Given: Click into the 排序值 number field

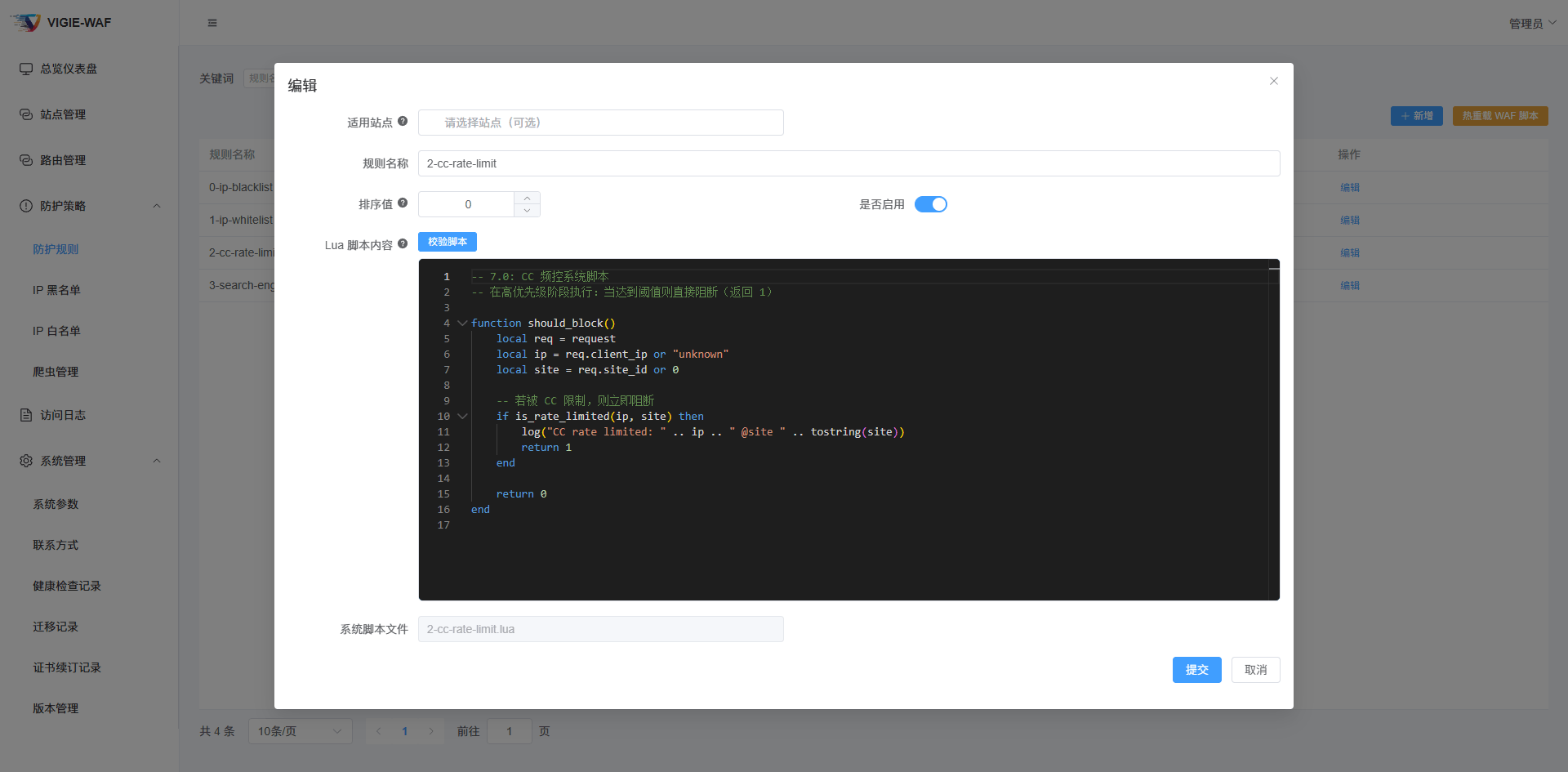Looking at the screenshot, I should (467, 204).
